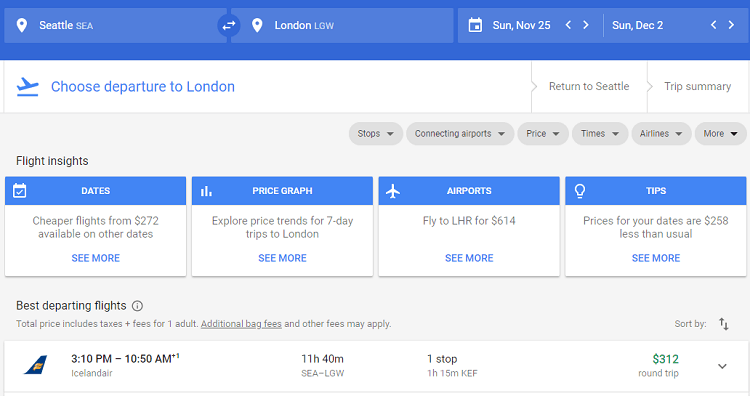Open the Additional bag fees link
The width and height of the screenshot is (750, 396).
(241, 324)
